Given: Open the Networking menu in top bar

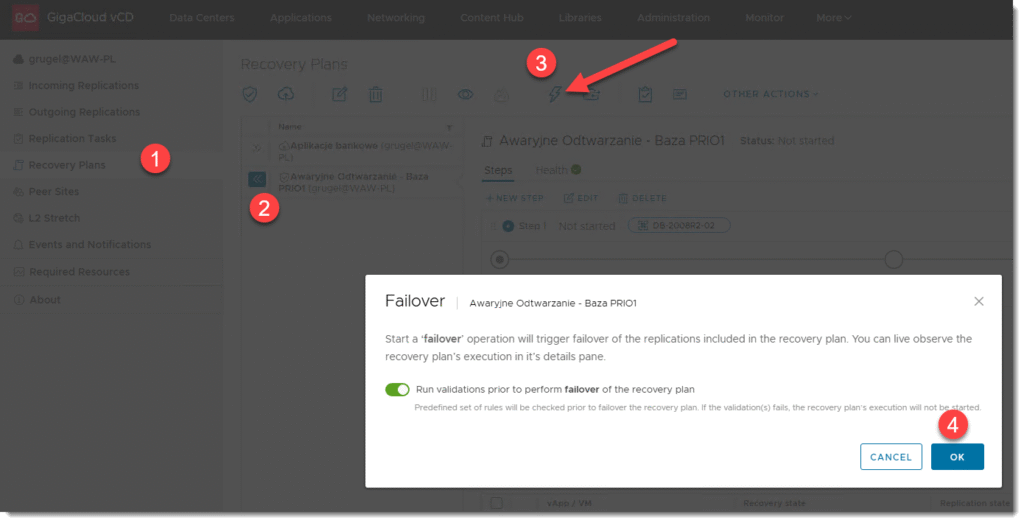Looking at the screenshot, I should pos(395,18).
